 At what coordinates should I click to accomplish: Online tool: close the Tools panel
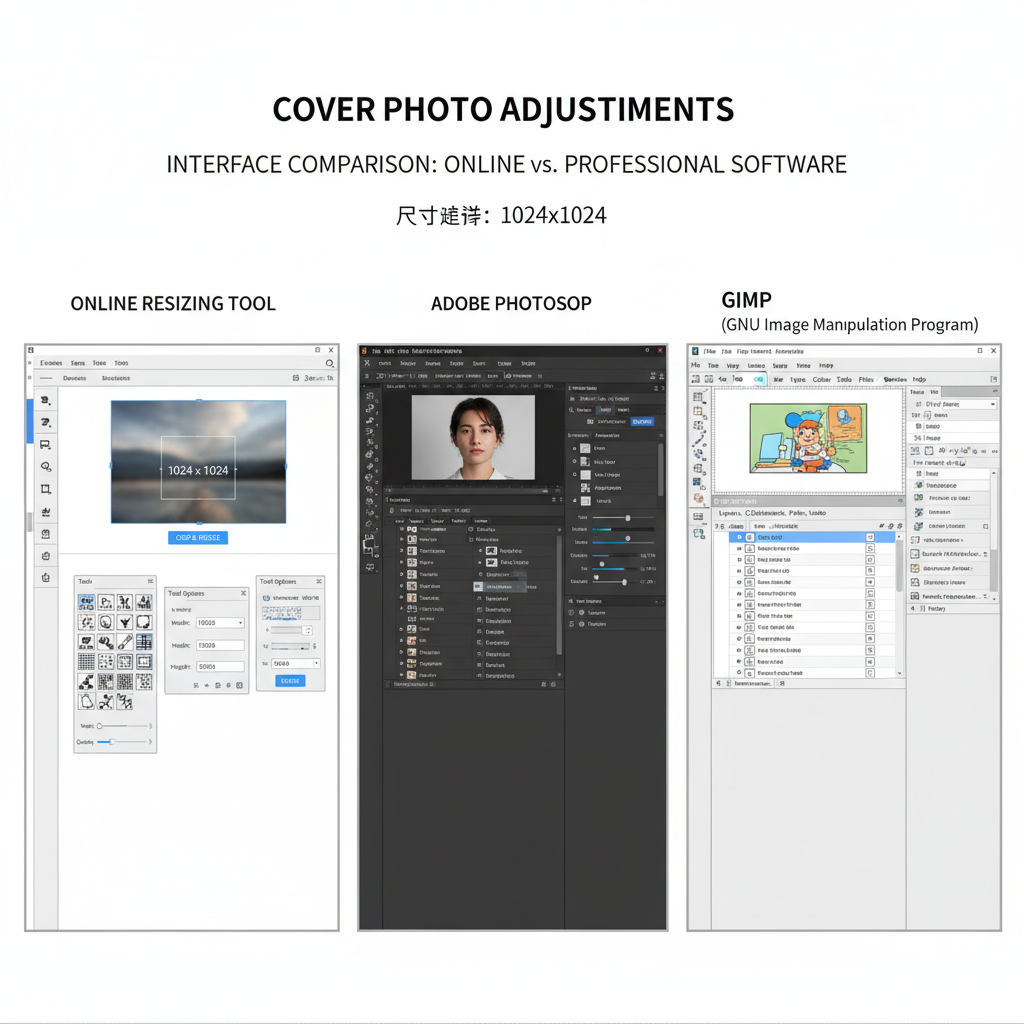(x=150, y=581)
